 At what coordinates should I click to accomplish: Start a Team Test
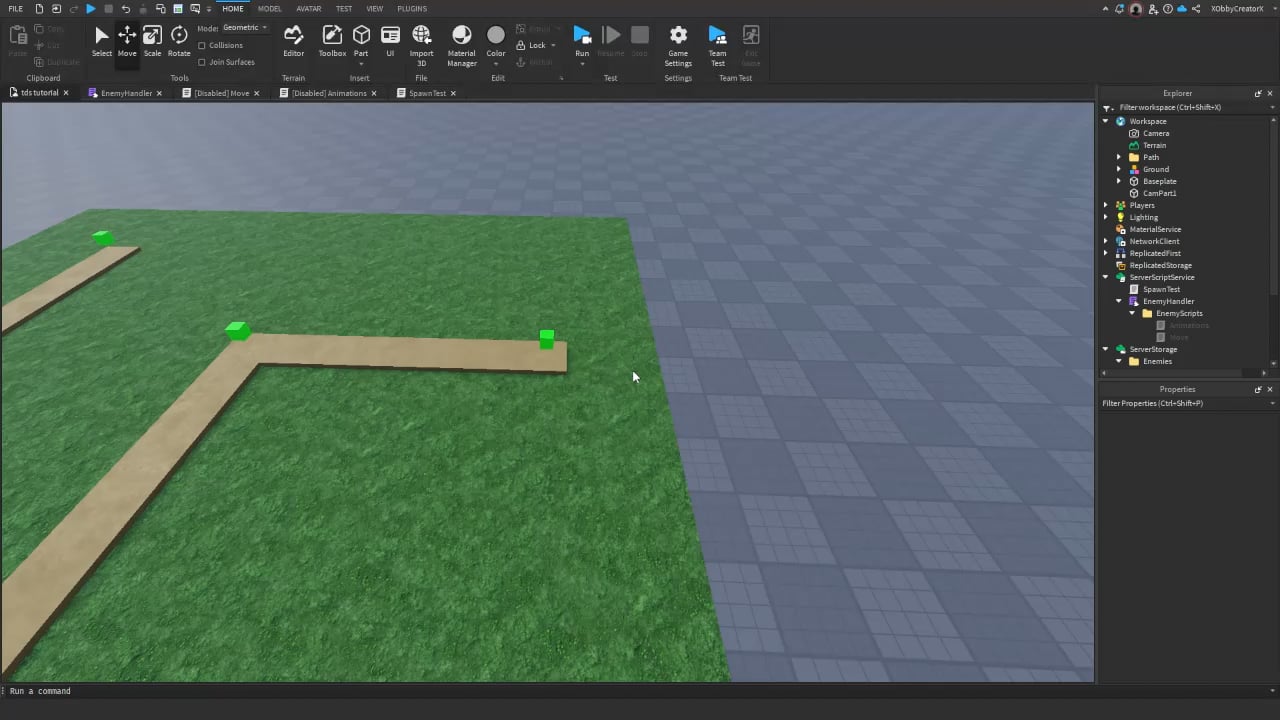coord(717,46)
